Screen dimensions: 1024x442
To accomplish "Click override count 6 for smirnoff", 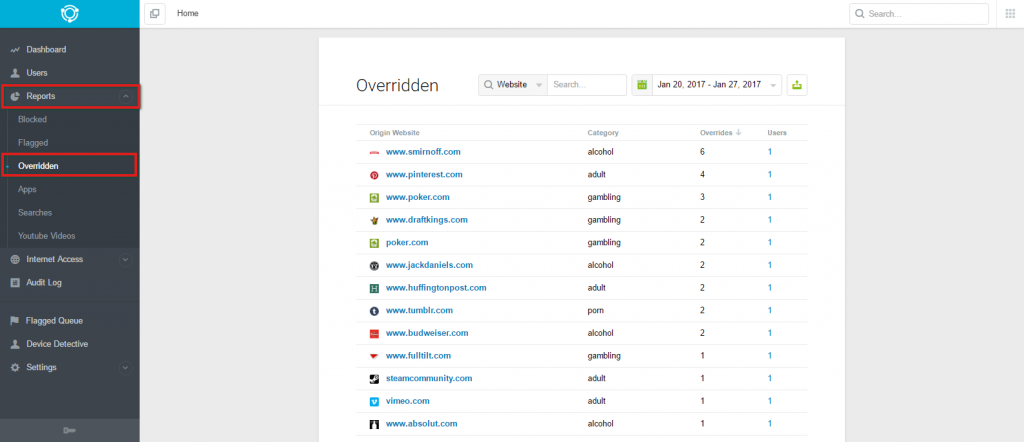I will click(x=703, y=151).
